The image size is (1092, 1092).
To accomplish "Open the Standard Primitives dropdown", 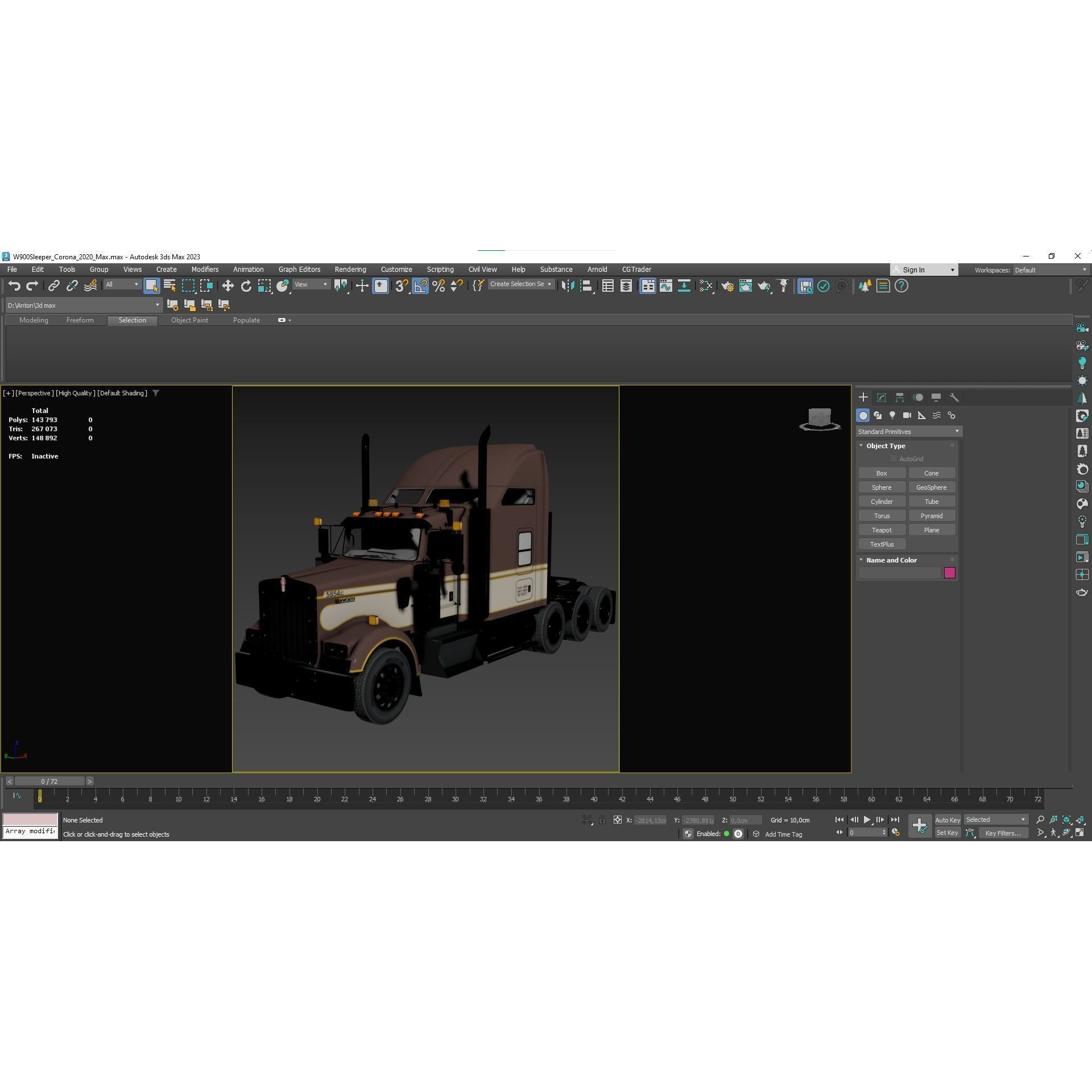I will pos(908,431).
